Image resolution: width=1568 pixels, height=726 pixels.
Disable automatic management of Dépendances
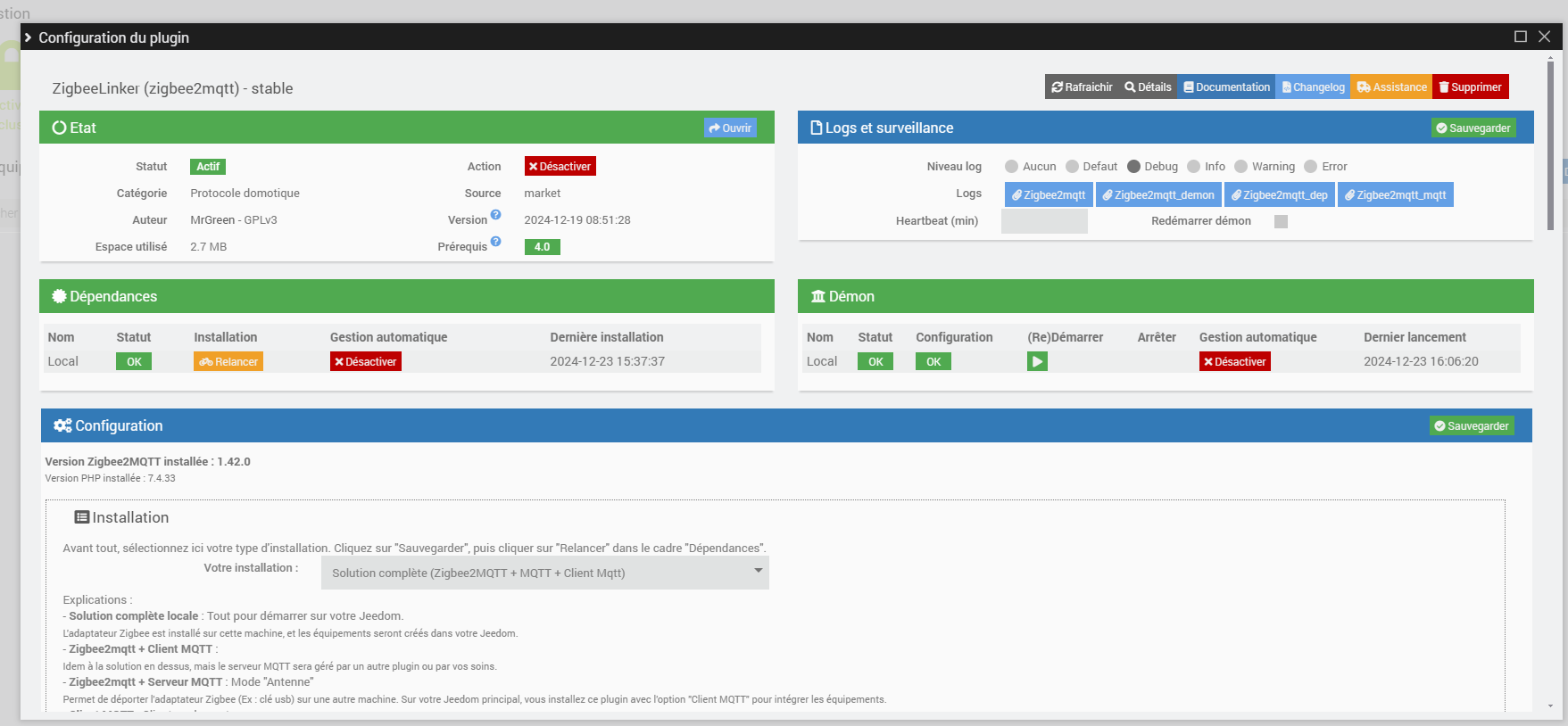point(366,361)
